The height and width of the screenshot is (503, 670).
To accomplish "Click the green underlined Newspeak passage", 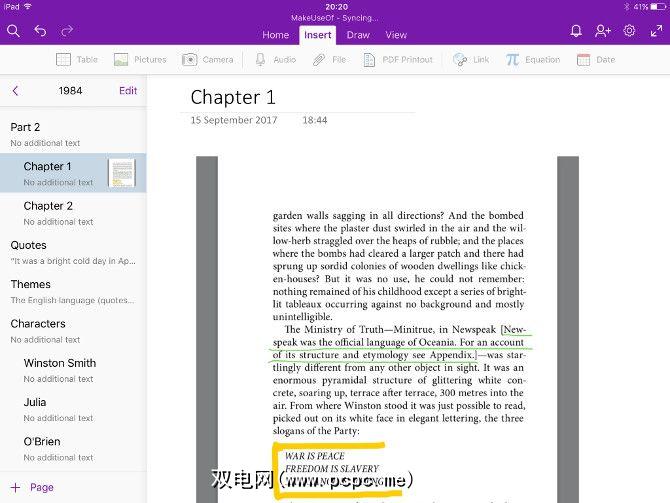I will tap(399, 342).
